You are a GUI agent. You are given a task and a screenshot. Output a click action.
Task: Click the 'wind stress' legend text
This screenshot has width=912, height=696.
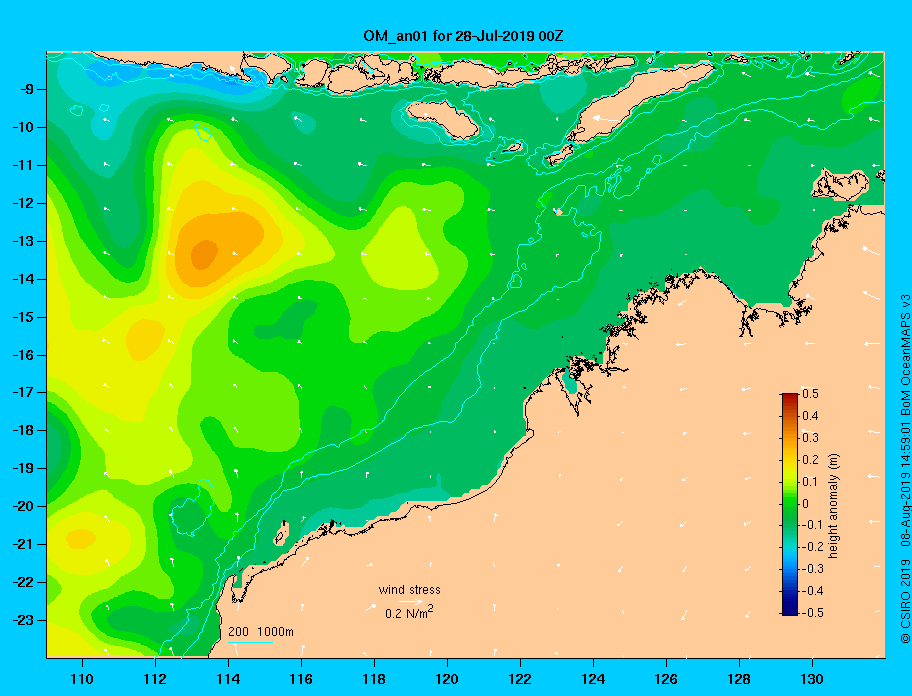click(x=409, y=590)
